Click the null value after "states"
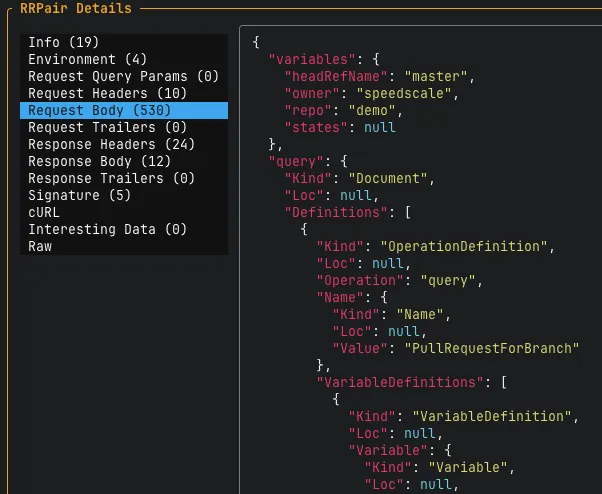 tap(380, 127)
